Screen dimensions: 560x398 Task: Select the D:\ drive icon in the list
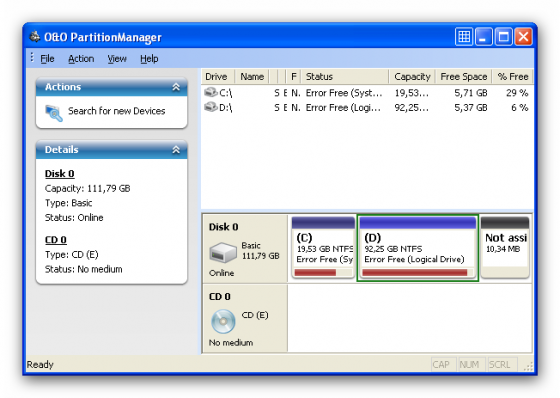211,107
